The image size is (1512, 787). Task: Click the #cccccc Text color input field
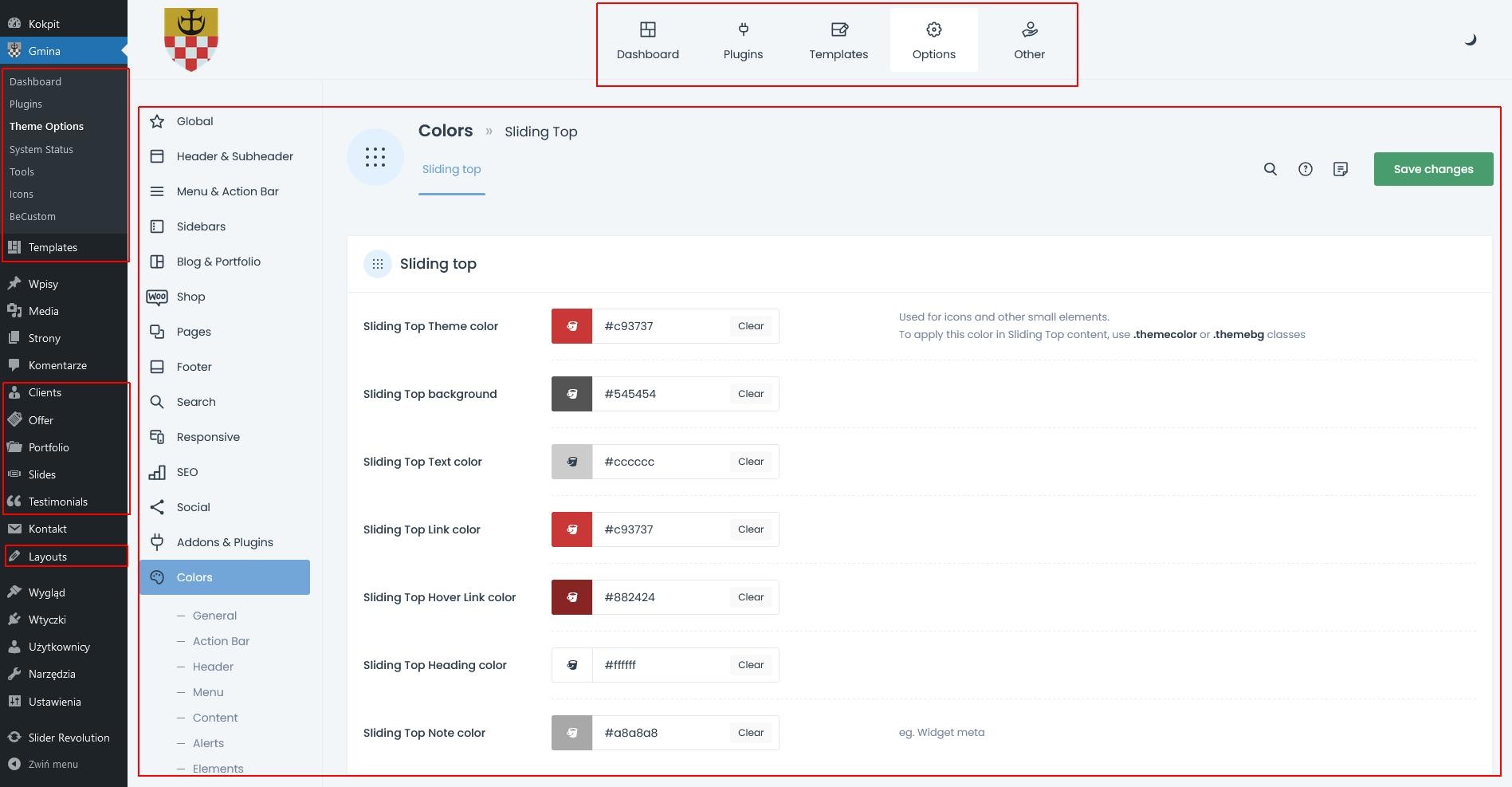pyautogui.click(x=661, y=462)
